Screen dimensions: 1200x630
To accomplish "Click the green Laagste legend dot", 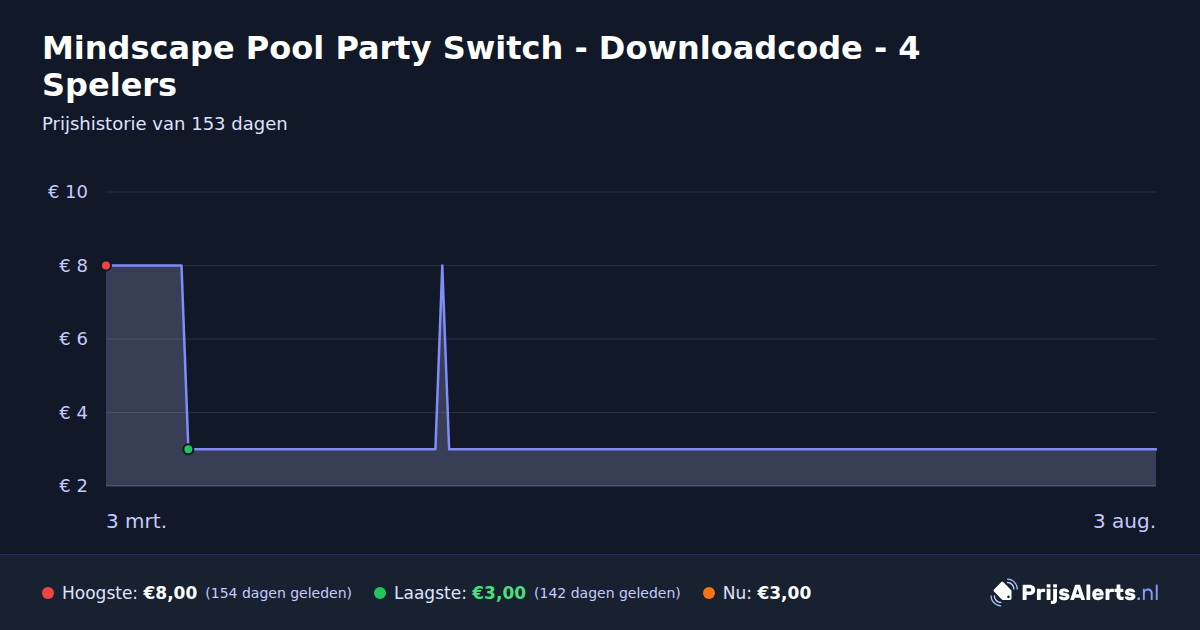I will coord(380,593).
